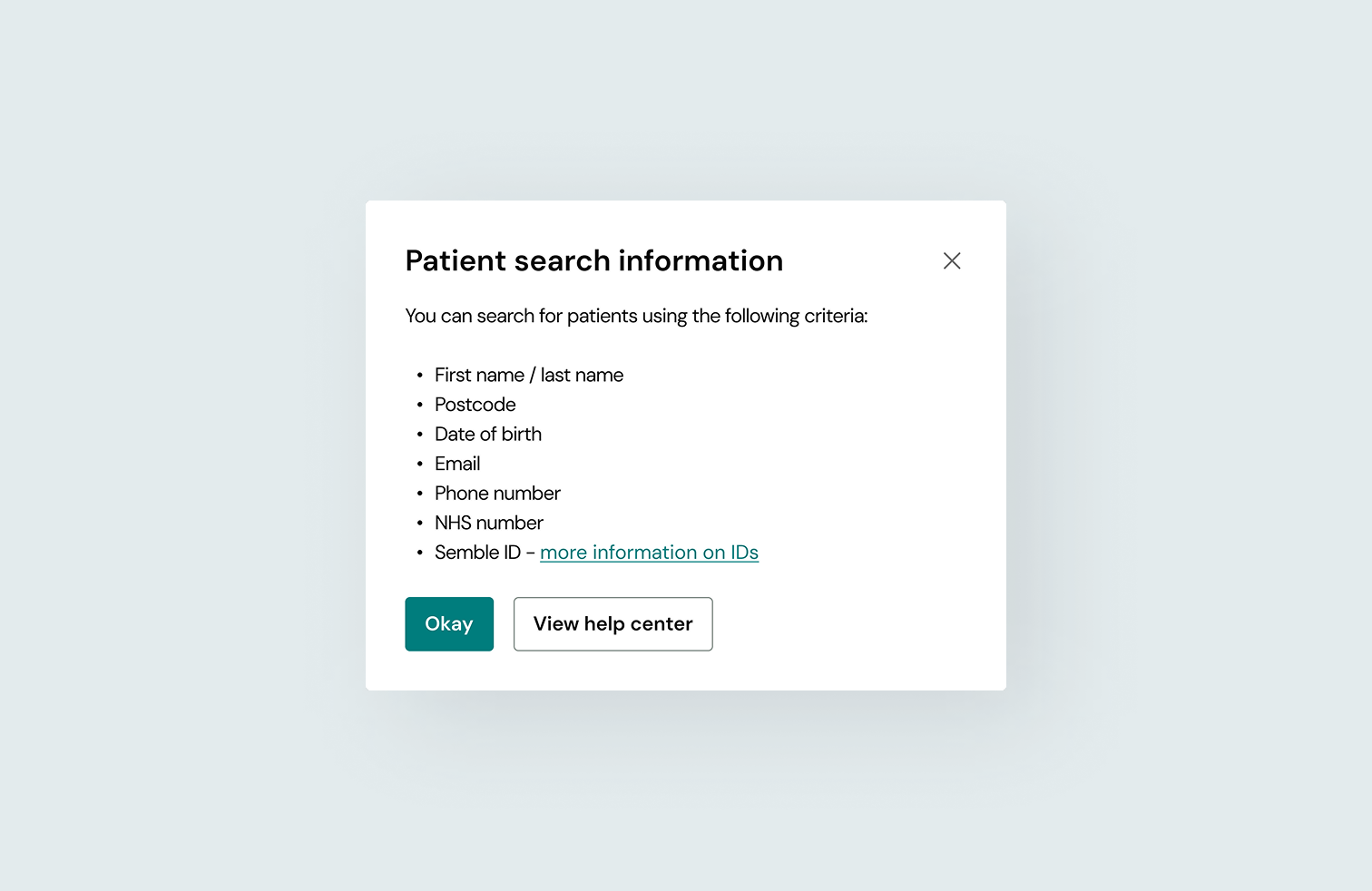Click the 'Date of birth' criterion
This screenshot has height=891, width=1372.
coord(488,434)
